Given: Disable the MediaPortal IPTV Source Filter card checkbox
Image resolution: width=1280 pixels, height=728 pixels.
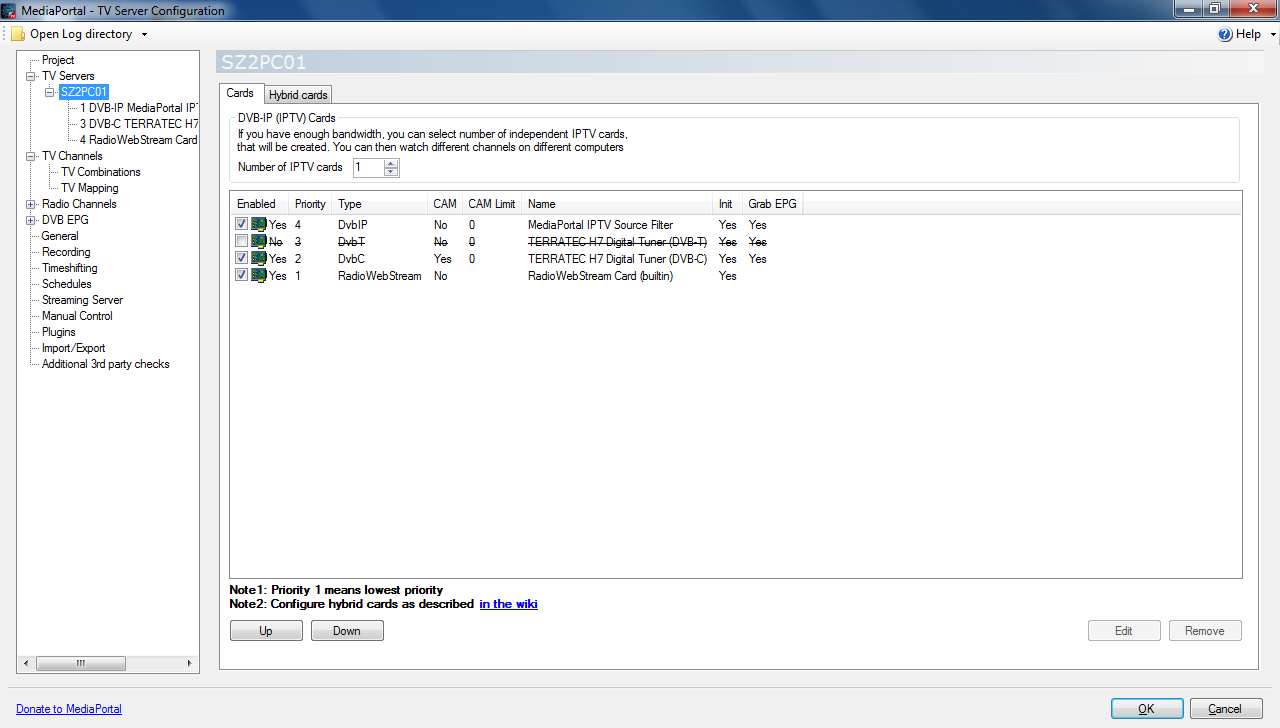Looking at the screenshot, I should pos(241,225).
